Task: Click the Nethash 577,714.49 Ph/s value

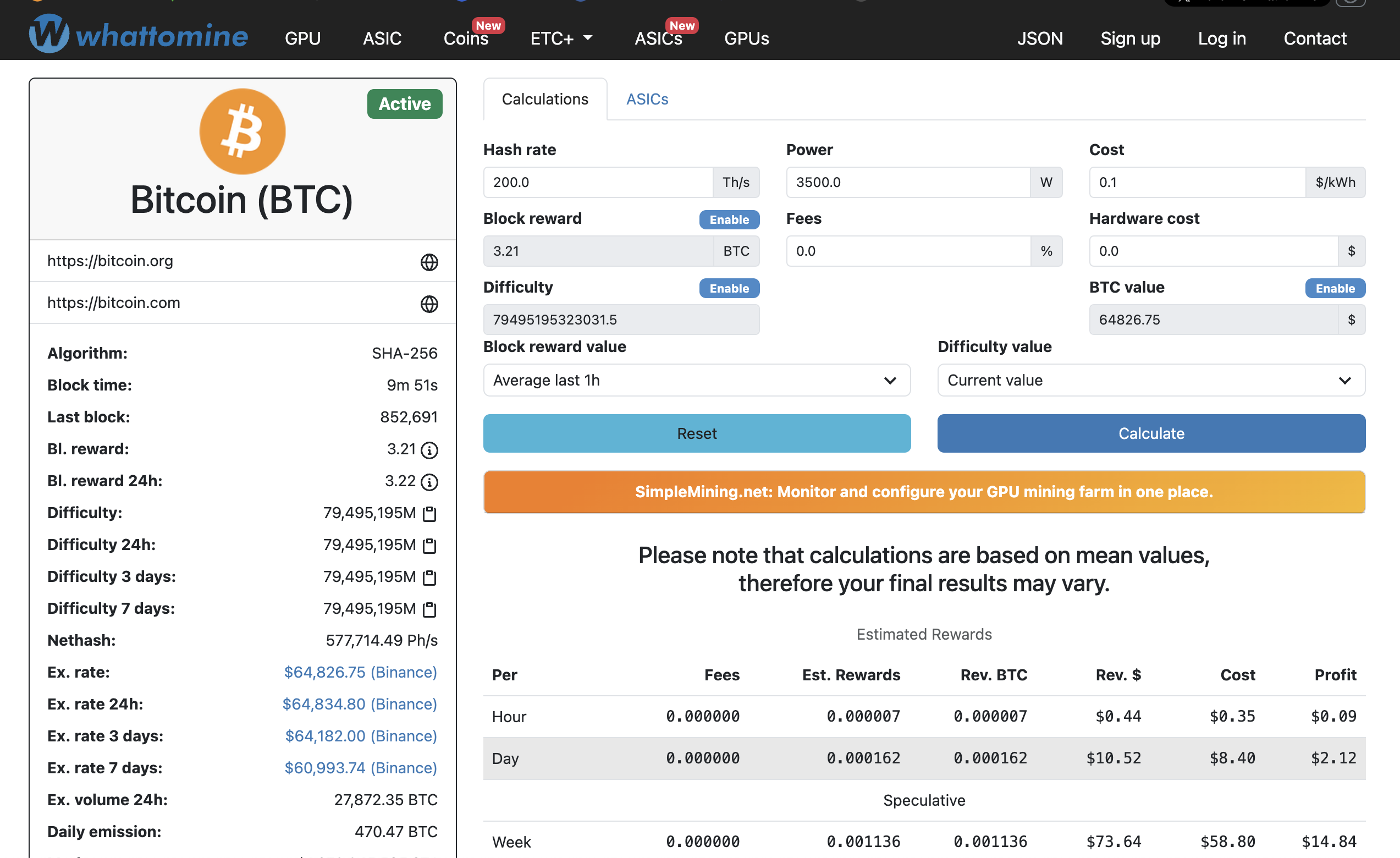Action: click(381, 640)
